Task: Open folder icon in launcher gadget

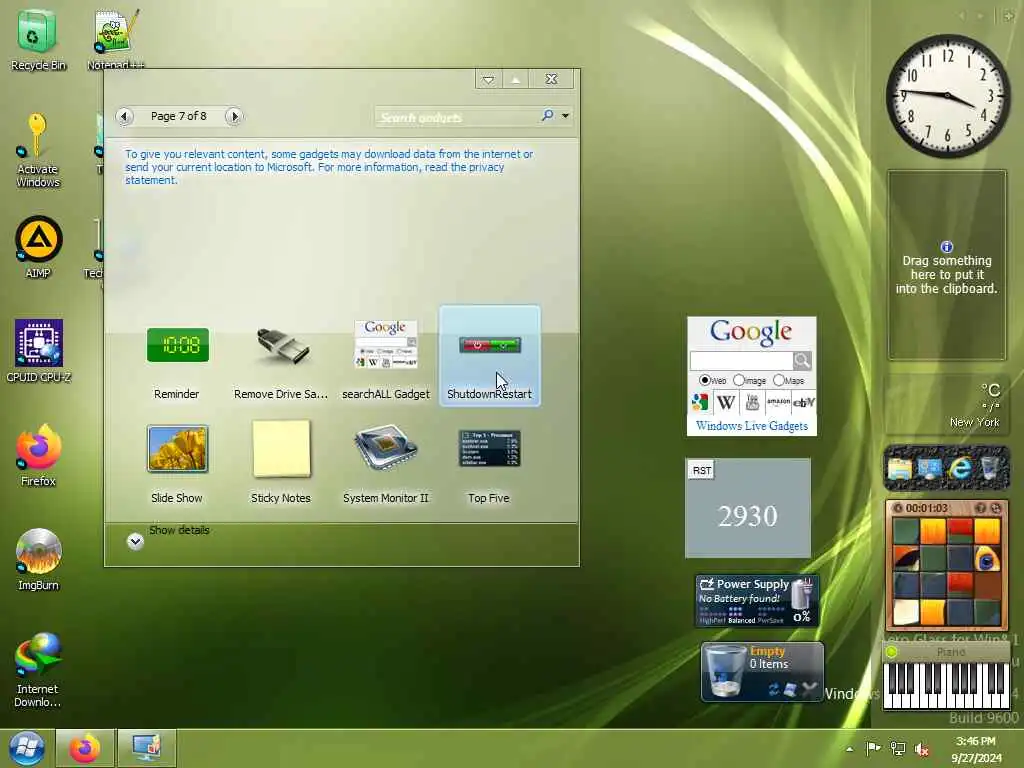Action: [899, 469]
